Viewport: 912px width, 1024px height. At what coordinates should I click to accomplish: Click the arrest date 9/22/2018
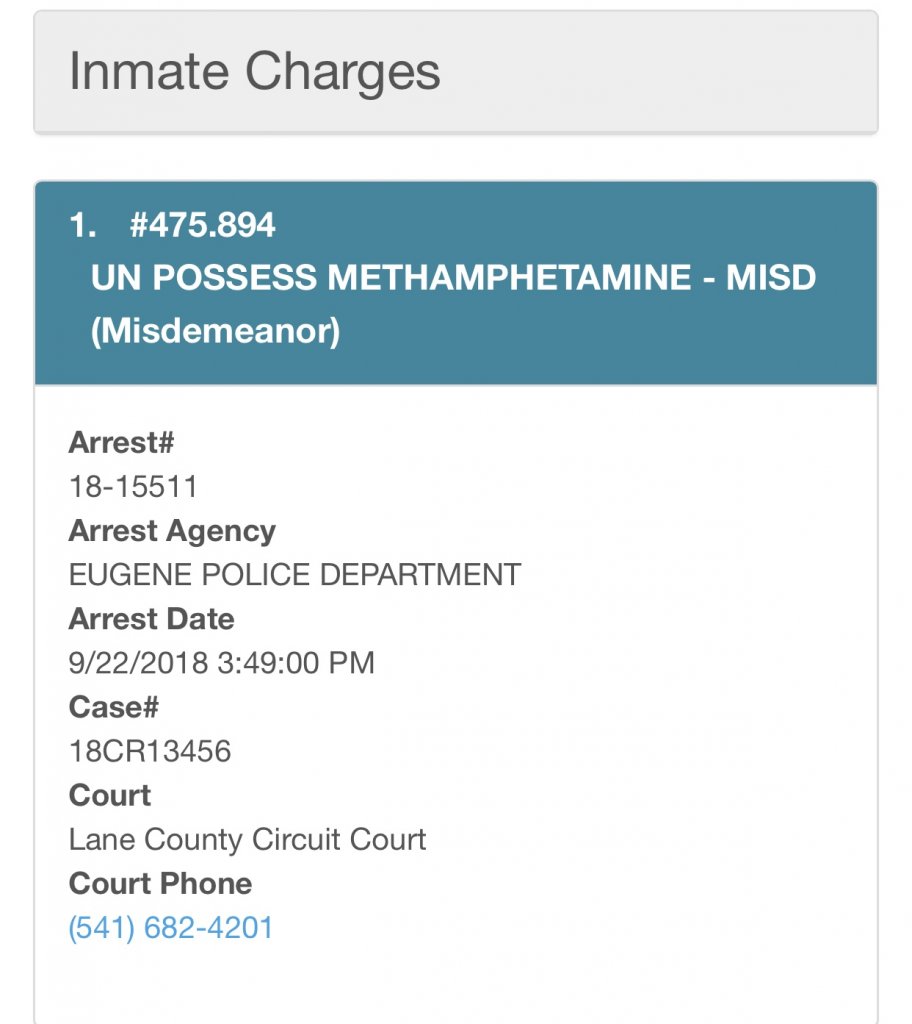click(135, 663)
